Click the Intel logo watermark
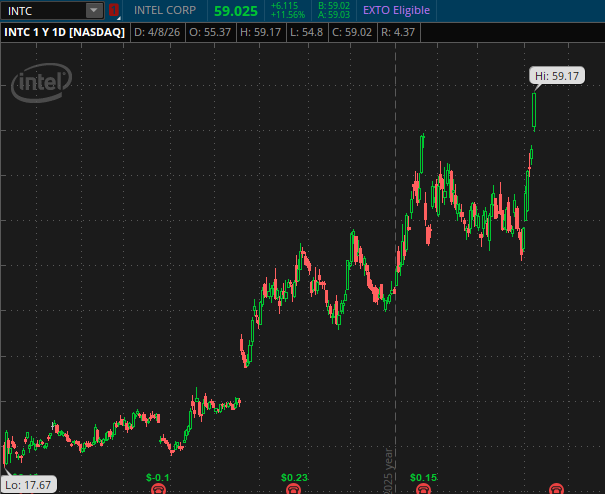 tap(42, 83)
